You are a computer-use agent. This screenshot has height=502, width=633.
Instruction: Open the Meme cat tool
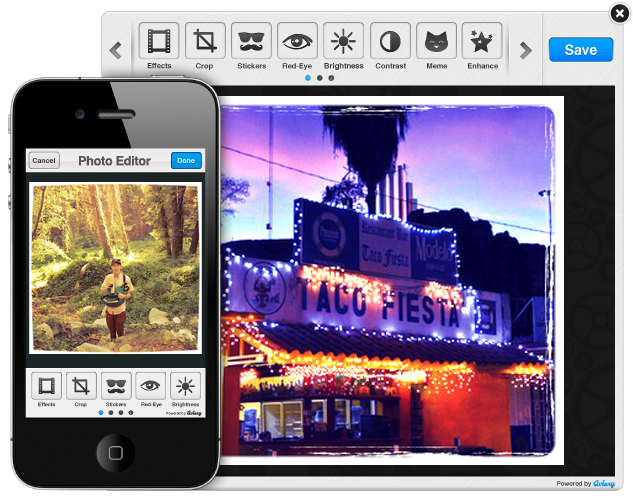click(436, 41)
